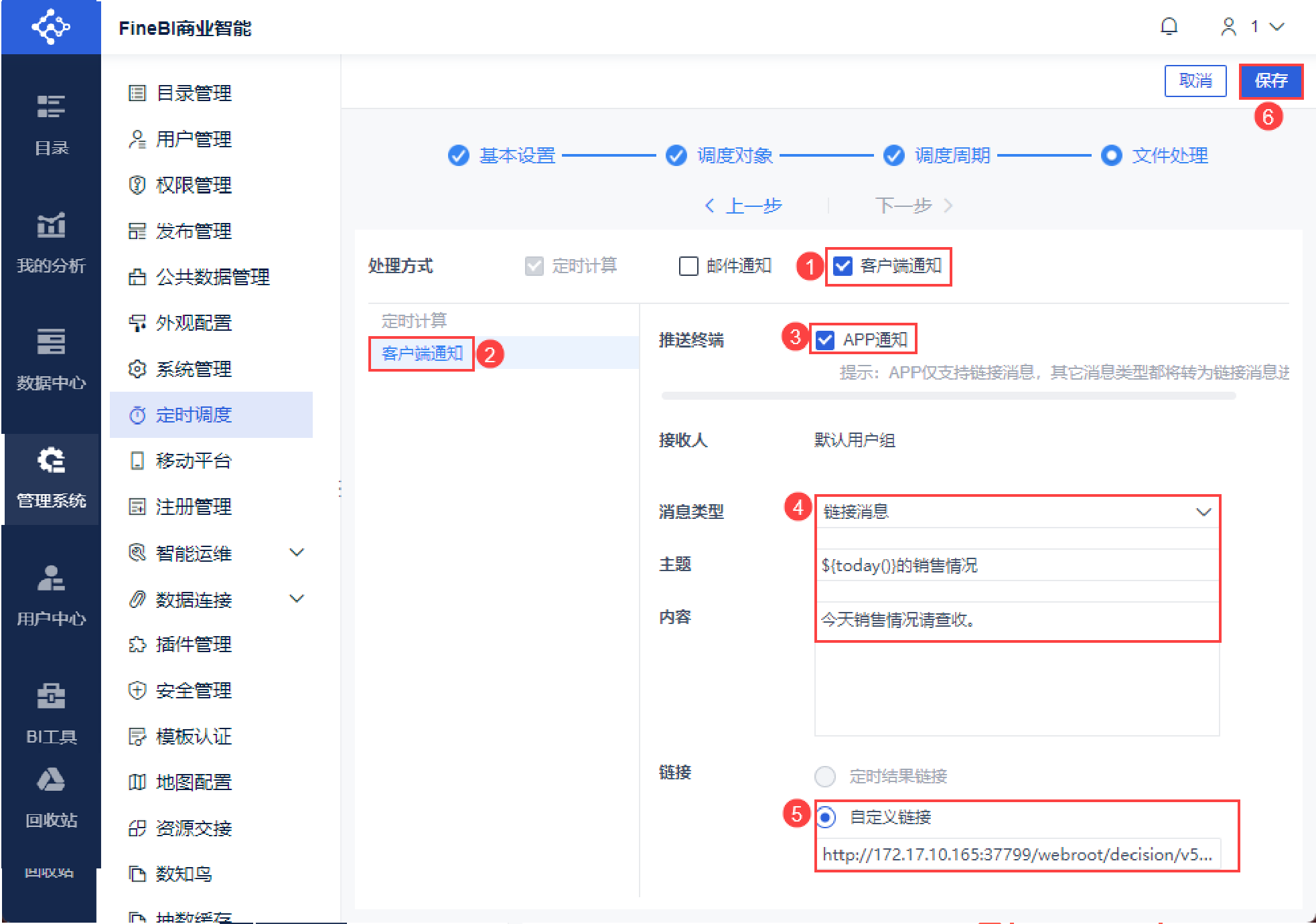Click the 保存 button

(1270, 81)
